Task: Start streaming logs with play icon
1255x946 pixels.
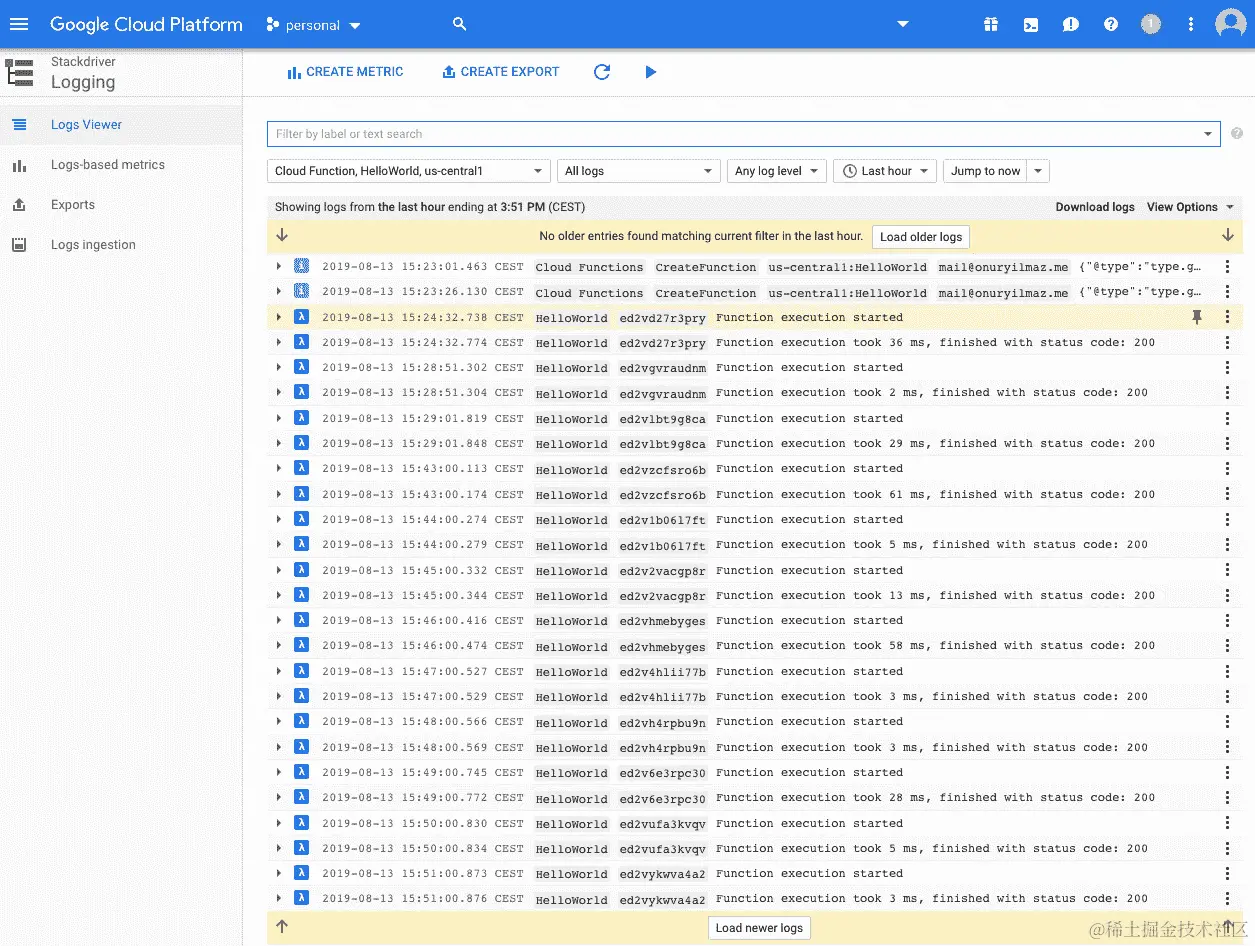Action: (651, 72)
